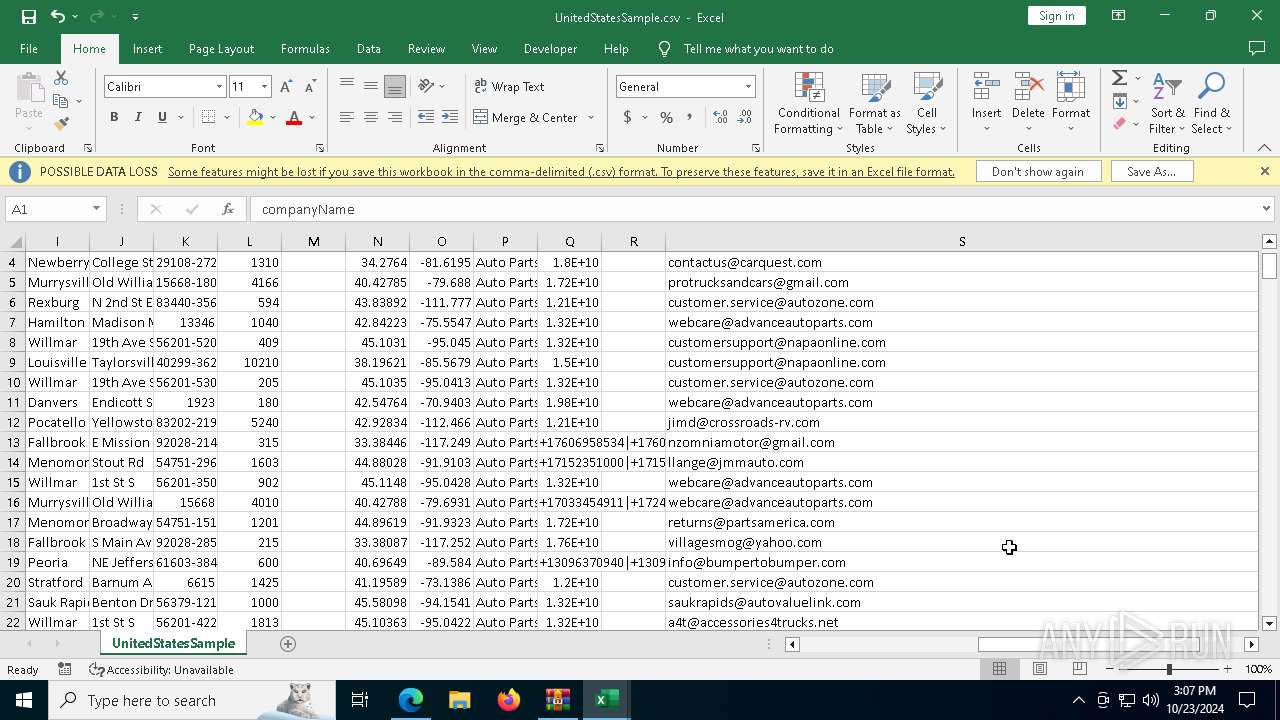
Task: Click the red Font Color swatch
Action: point(294,117)
